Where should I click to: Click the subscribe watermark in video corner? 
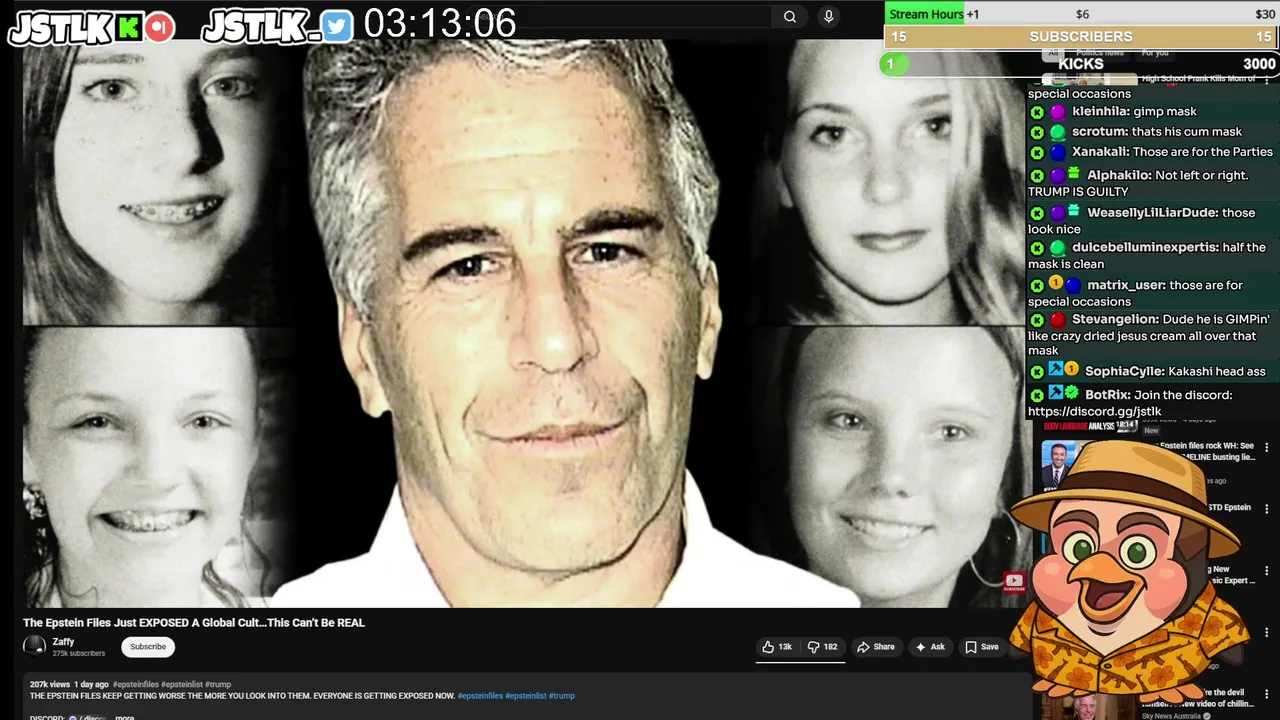(1014, 581)
